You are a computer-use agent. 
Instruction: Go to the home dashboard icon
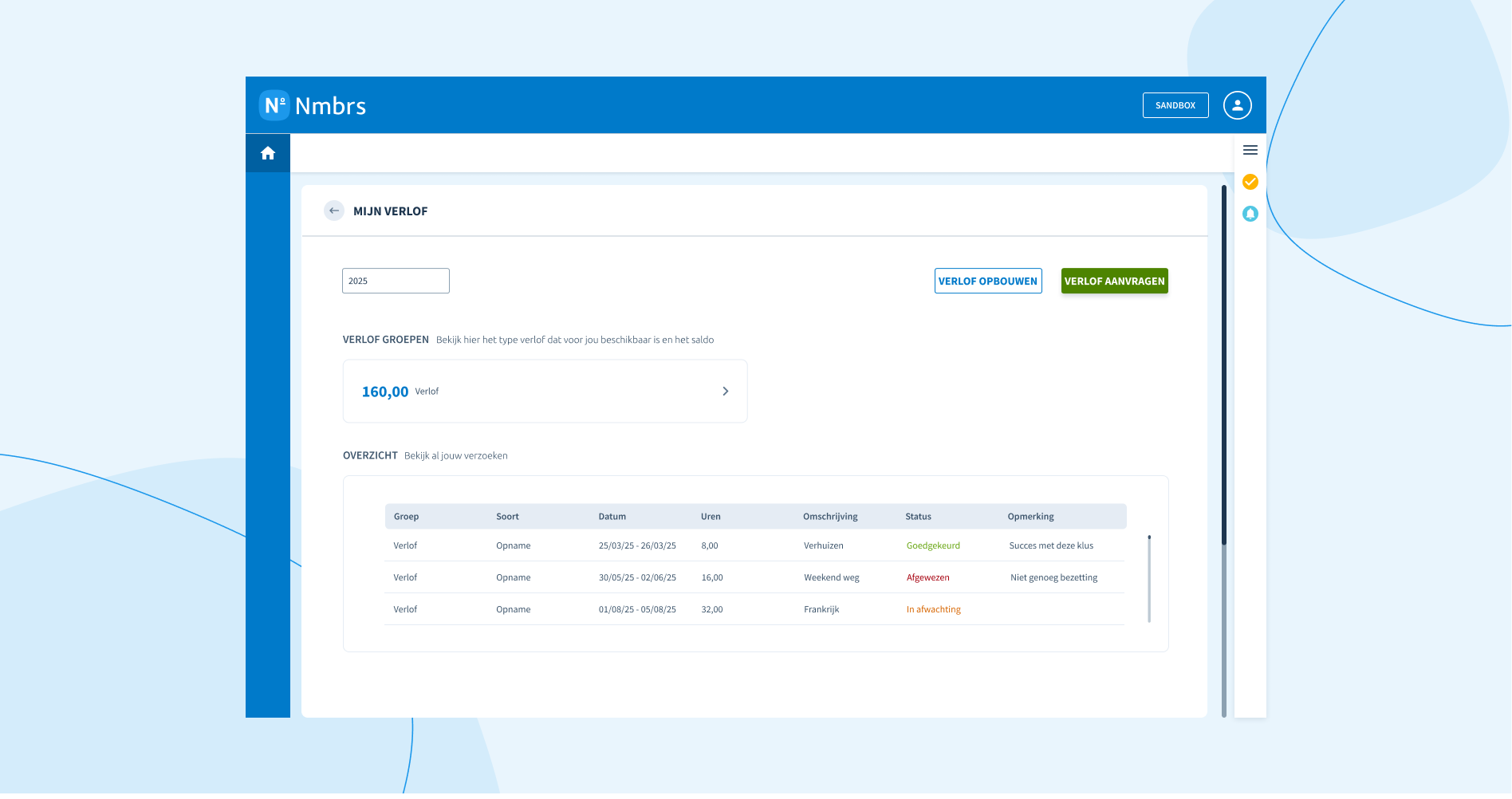click(268, 153)
